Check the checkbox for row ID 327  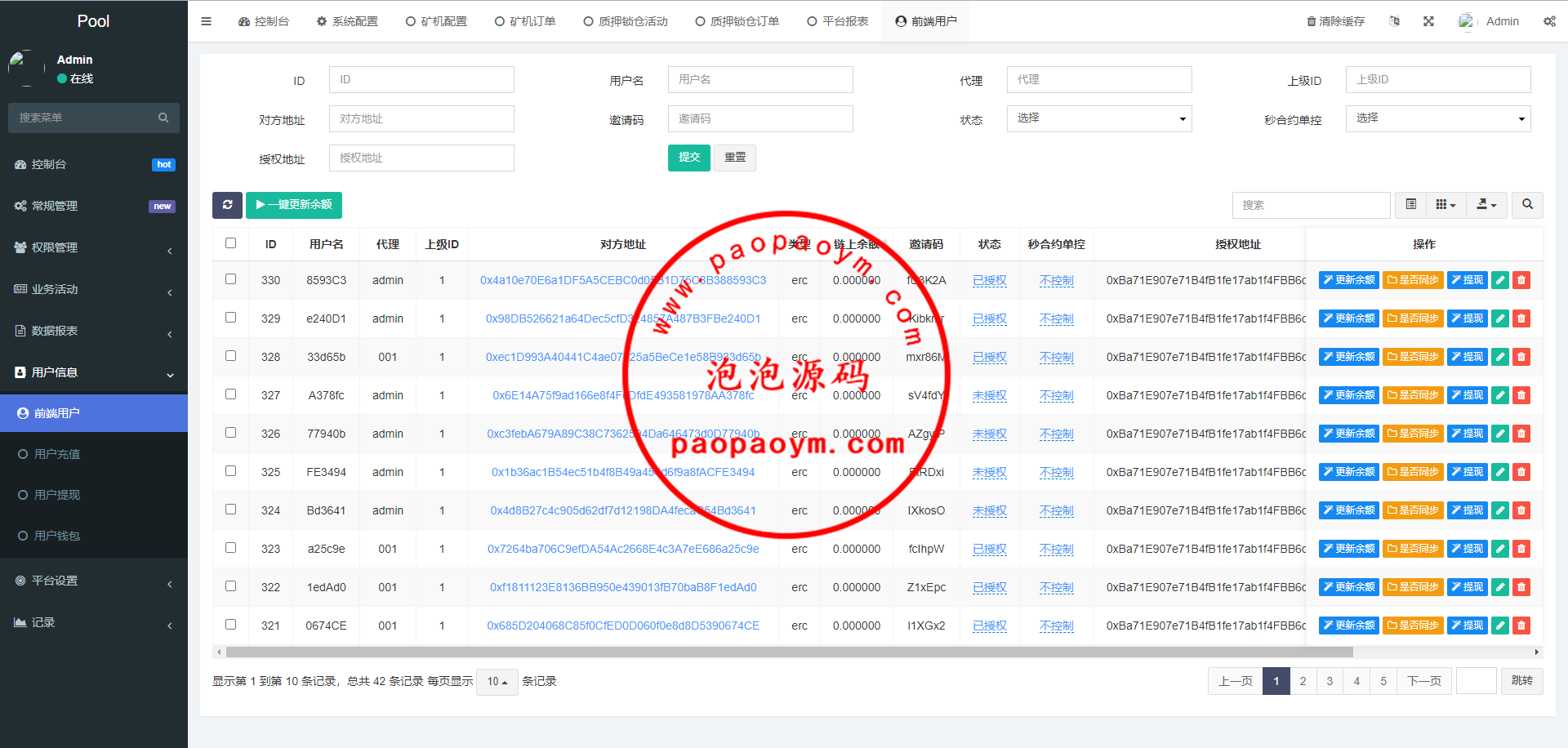(x=231, y=394)
